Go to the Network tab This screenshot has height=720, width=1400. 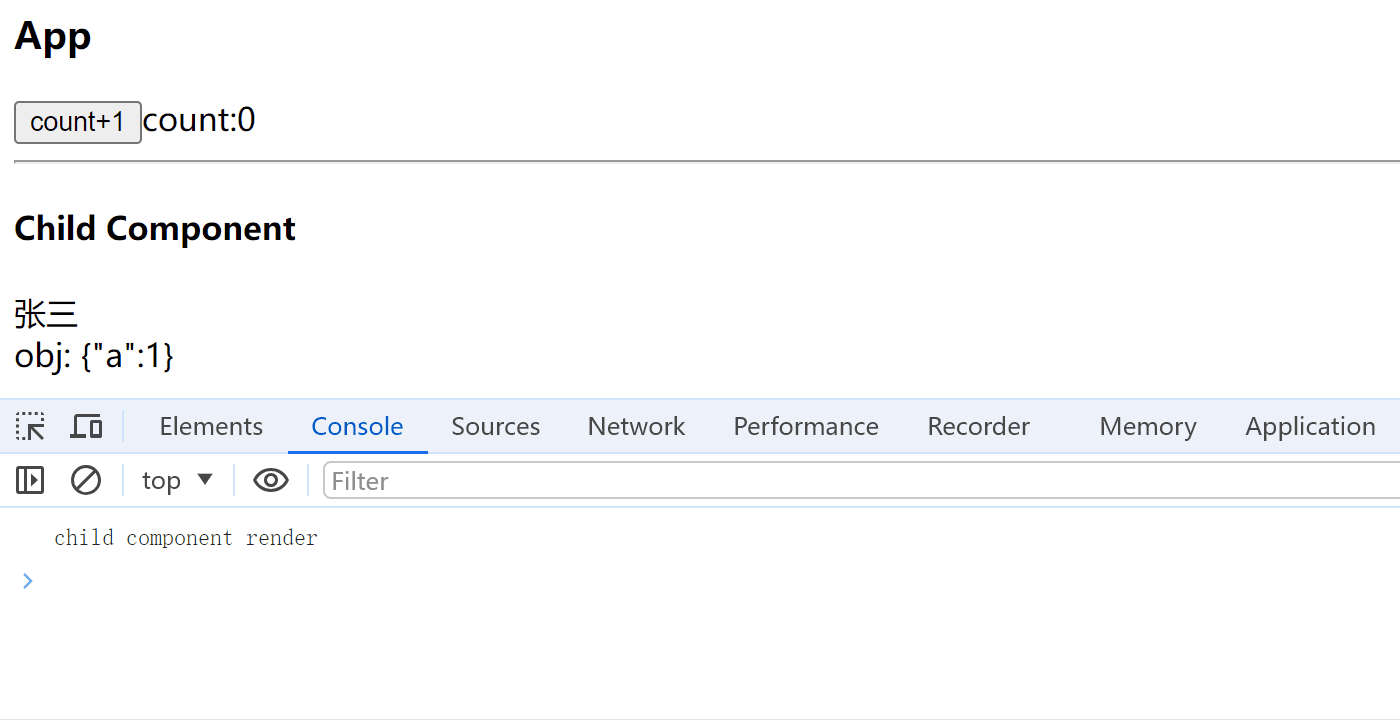(636, 427)
